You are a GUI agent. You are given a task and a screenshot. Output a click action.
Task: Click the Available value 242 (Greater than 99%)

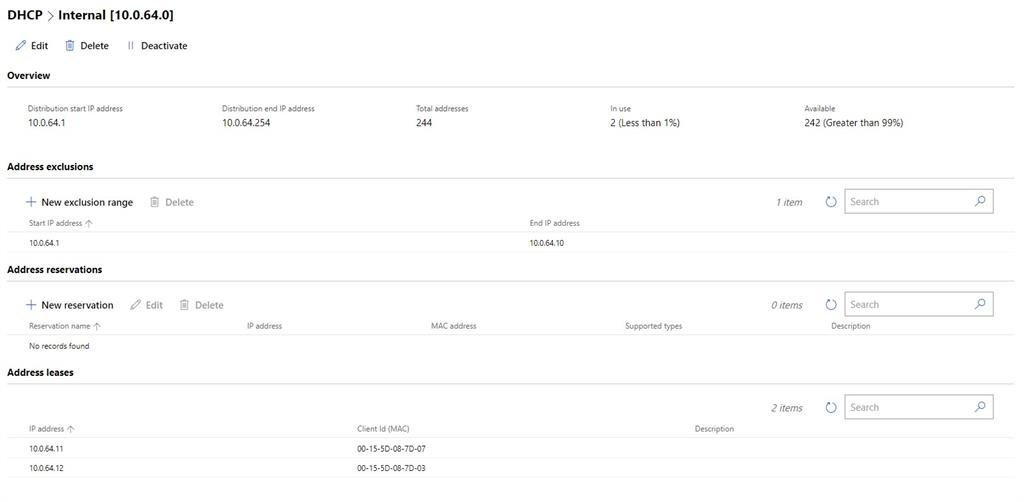coord(854,123)
